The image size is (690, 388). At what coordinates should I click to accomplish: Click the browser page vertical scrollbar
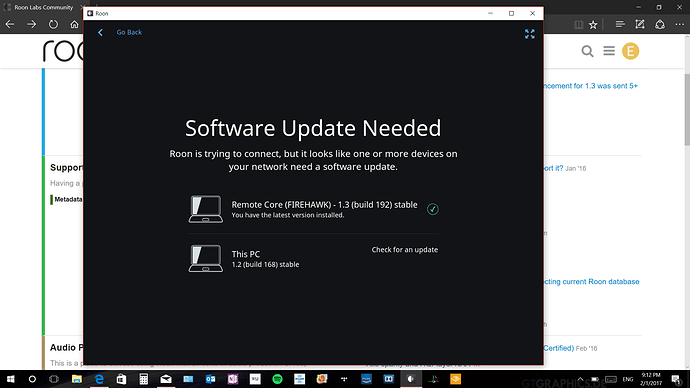coord(687,110)
